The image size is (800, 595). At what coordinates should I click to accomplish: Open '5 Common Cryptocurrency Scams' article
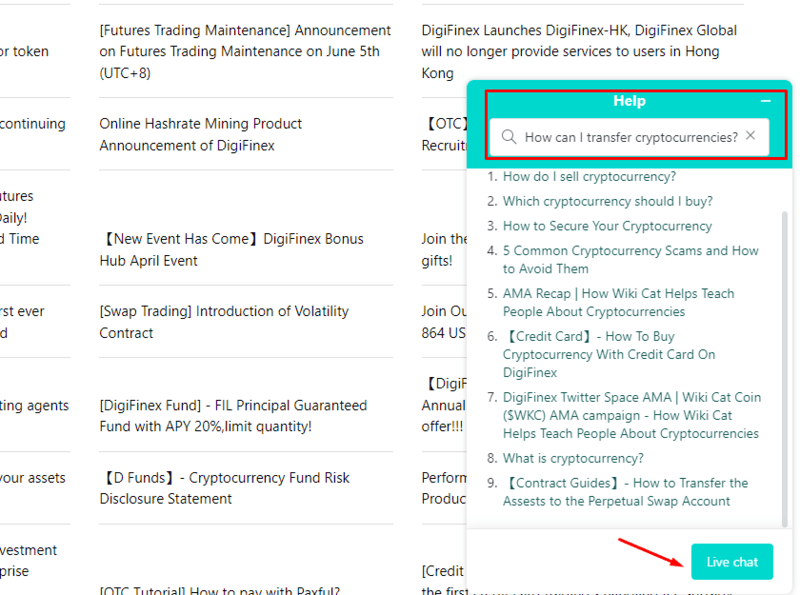pyautogui.click(x=631, y=260)
